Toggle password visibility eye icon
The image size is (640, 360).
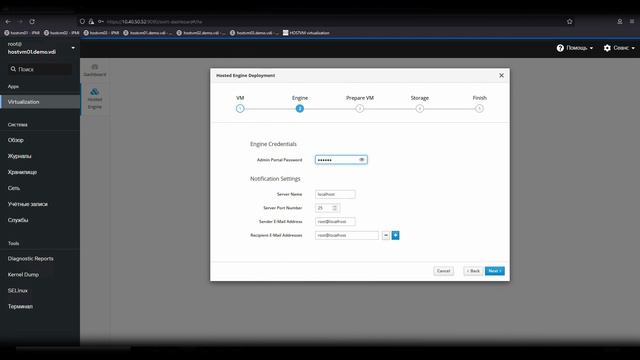(362, 160)
